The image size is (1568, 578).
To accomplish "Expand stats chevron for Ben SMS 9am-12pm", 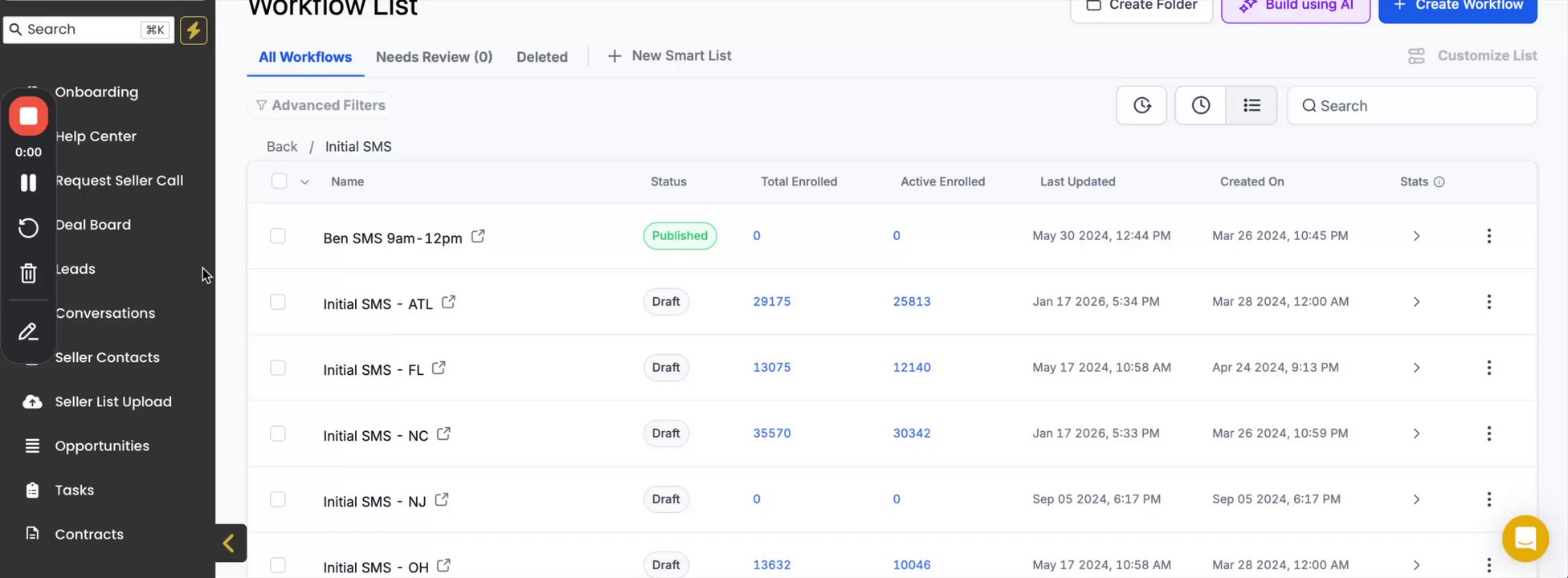I will coord(1416,236).
